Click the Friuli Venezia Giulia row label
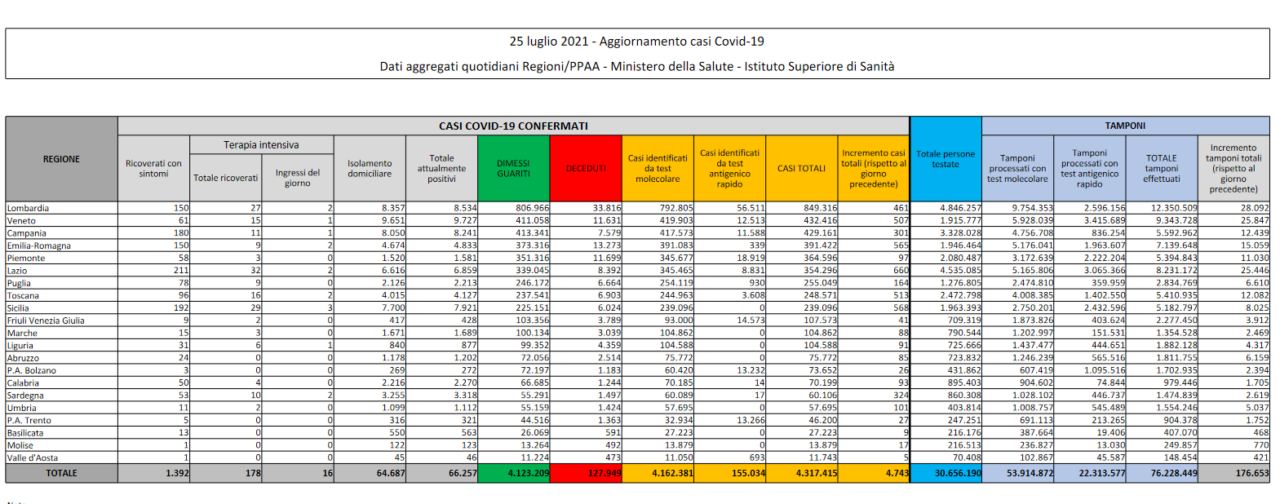The image size is (1280, 504). click(x=46, y=320)
